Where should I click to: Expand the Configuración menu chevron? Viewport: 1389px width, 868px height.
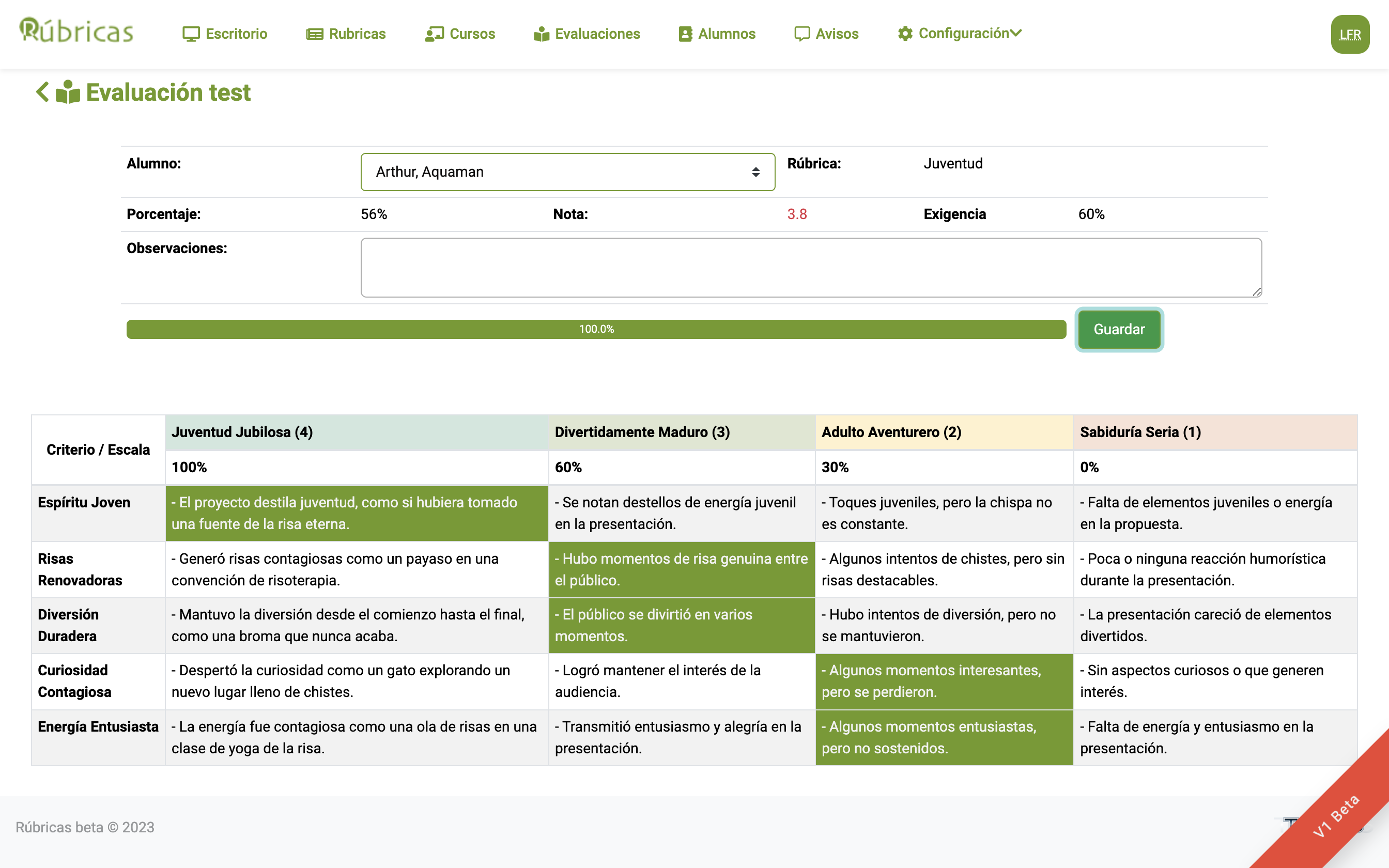click(x=1016, y=33)
